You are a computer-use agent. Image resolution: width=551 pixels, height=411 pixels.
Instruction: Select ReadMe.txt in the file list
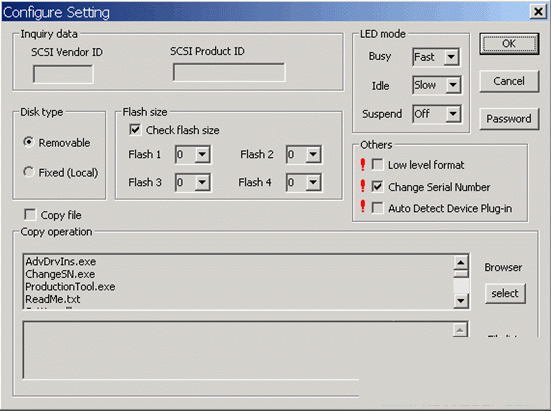pos(53,299)
